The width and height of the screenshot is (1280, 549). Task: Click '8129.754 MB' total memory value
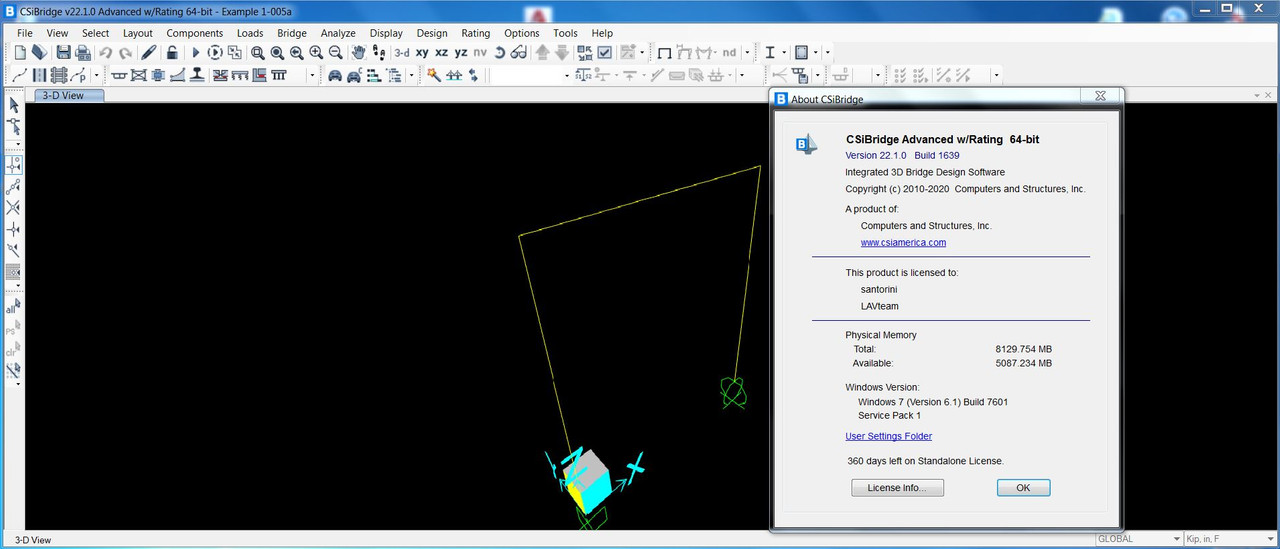(x=1023, y=349)
